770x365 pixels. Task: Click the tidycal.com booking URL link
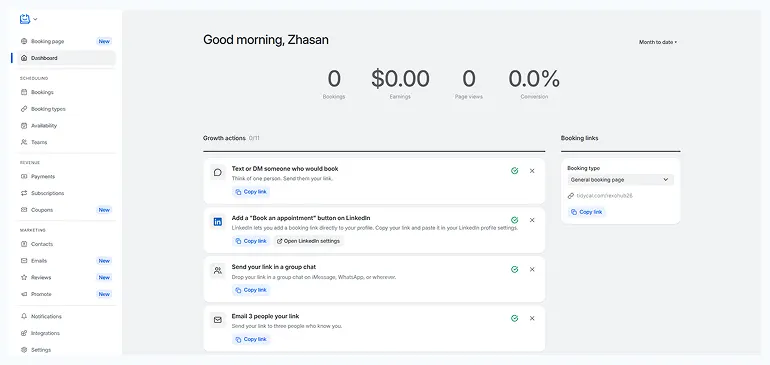click(605, 196)
